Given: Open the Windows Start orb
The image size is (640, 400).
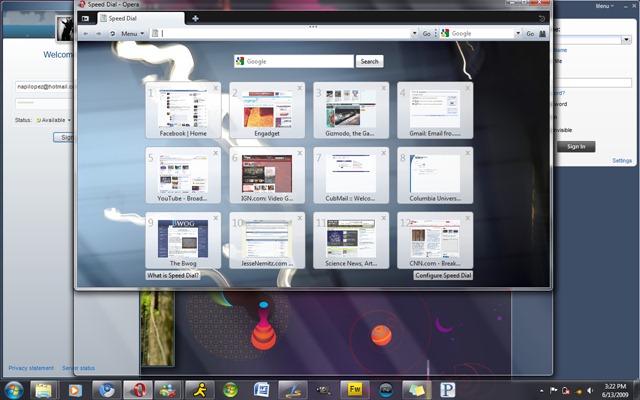Looking at the screenshot, I should point(14,390).
